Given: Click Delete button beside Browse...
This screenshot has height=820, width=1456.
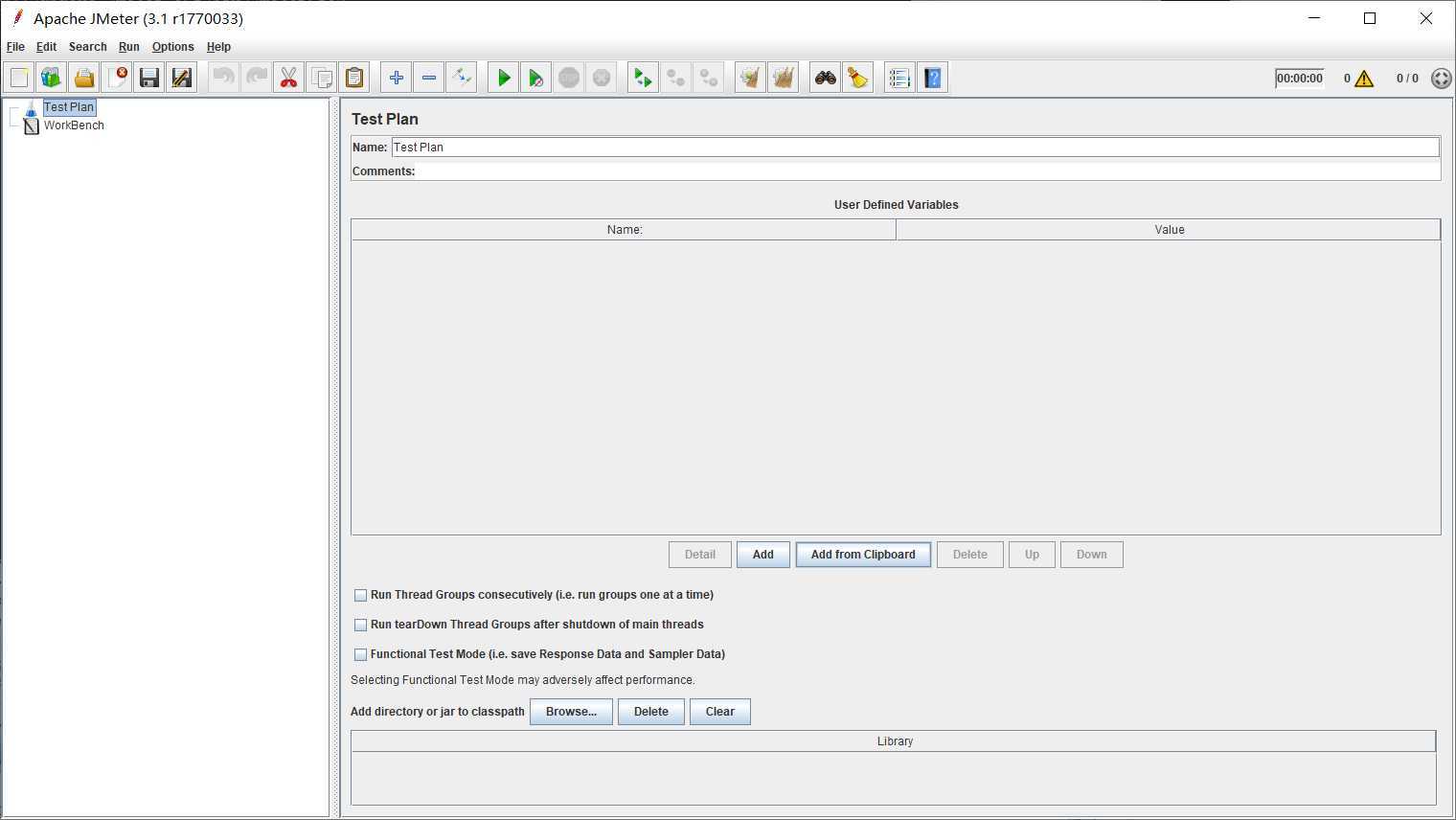Looking at the screenshot, I should tap(651, 712).
